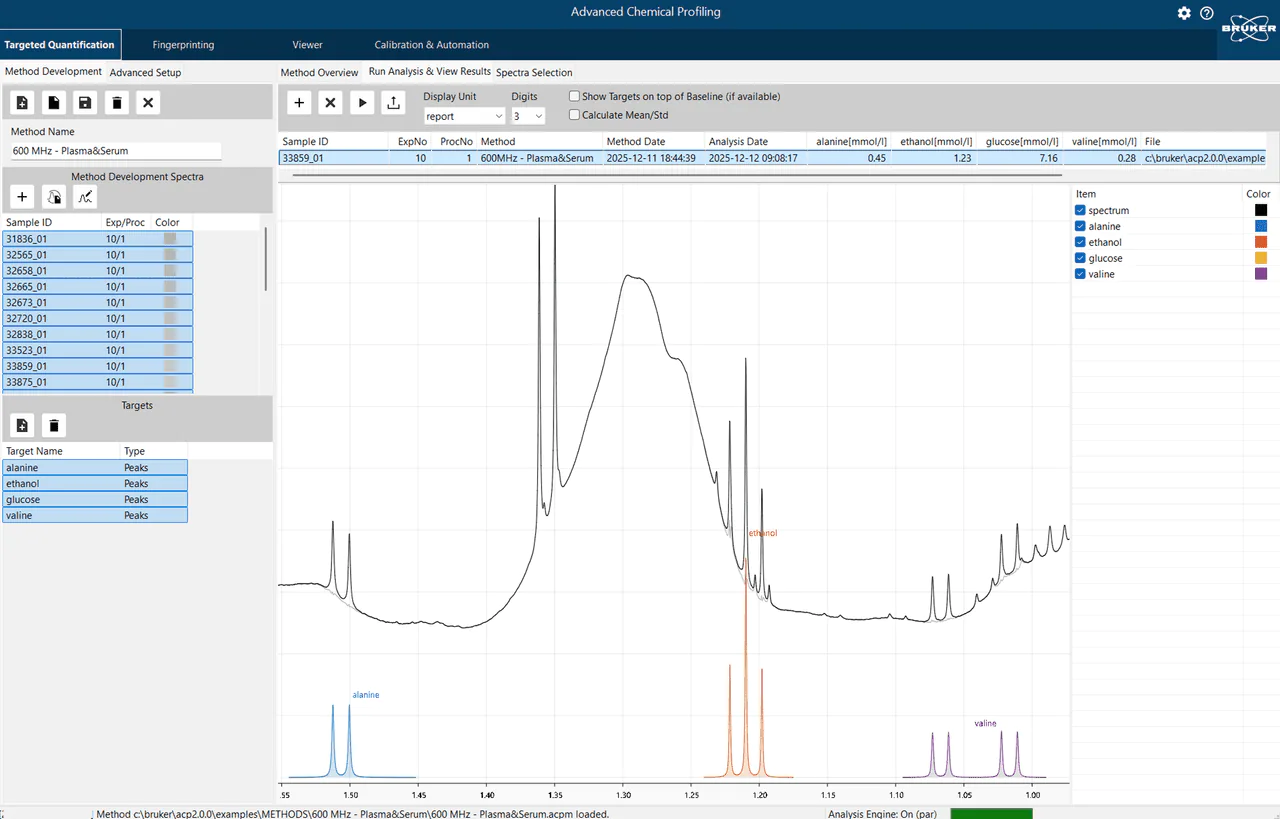
Task: Open the Viewer tab
Action: coord(307,45)
